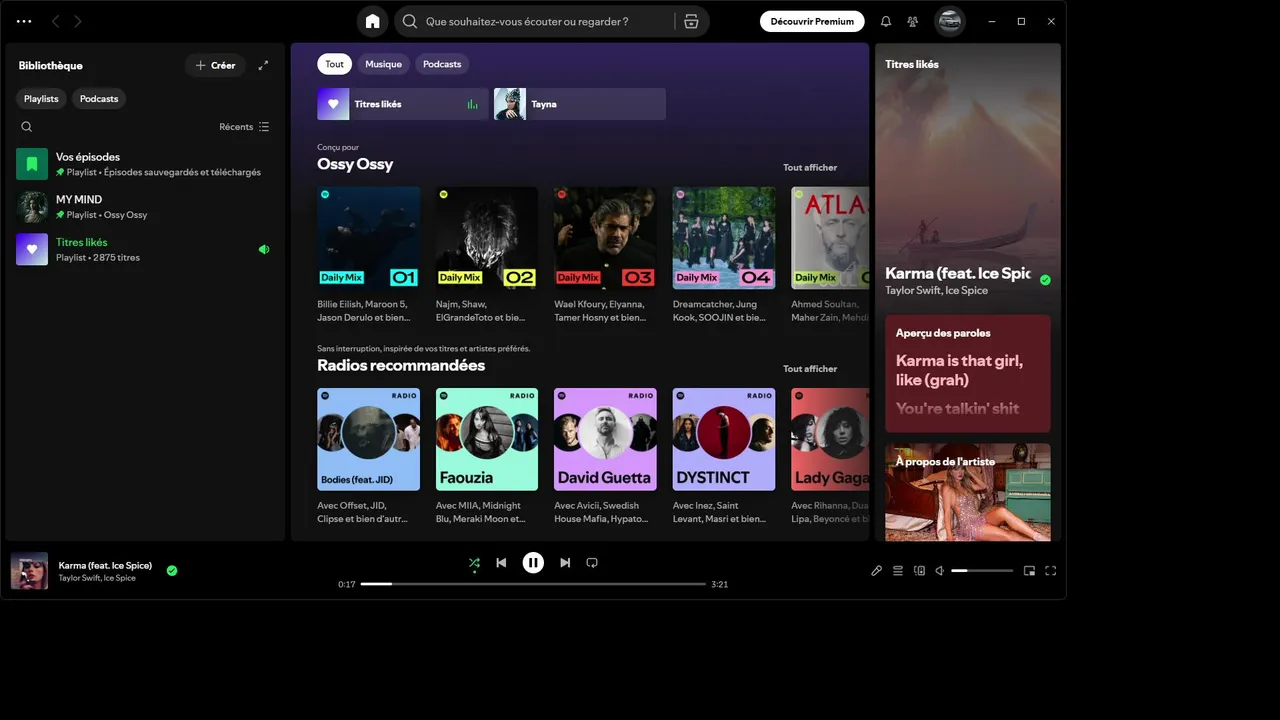Image resolution: width=1280 pixels, height=720 pixels.
Task: Mute the volume speaker icon
Action: pos(940,571)
